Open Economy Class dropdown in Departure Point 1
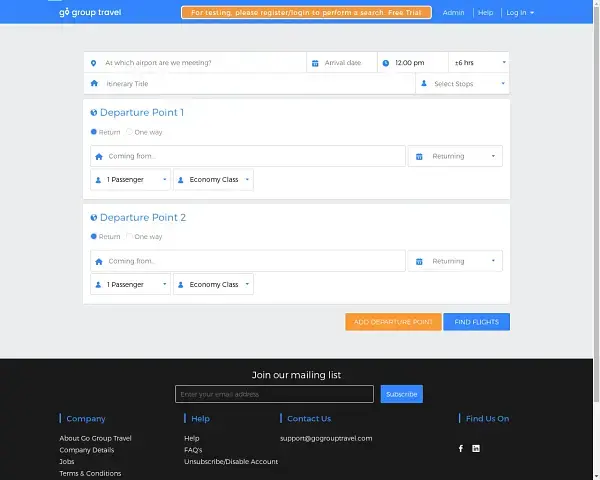This screenshot has width=600, height=480. (214, 180)
